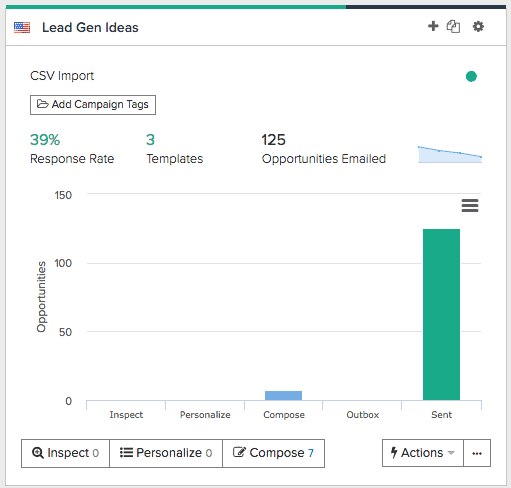Click the Lead Gen Ideas project title
The height and width of the screenshot is (488, 511).
coord(90,27)
